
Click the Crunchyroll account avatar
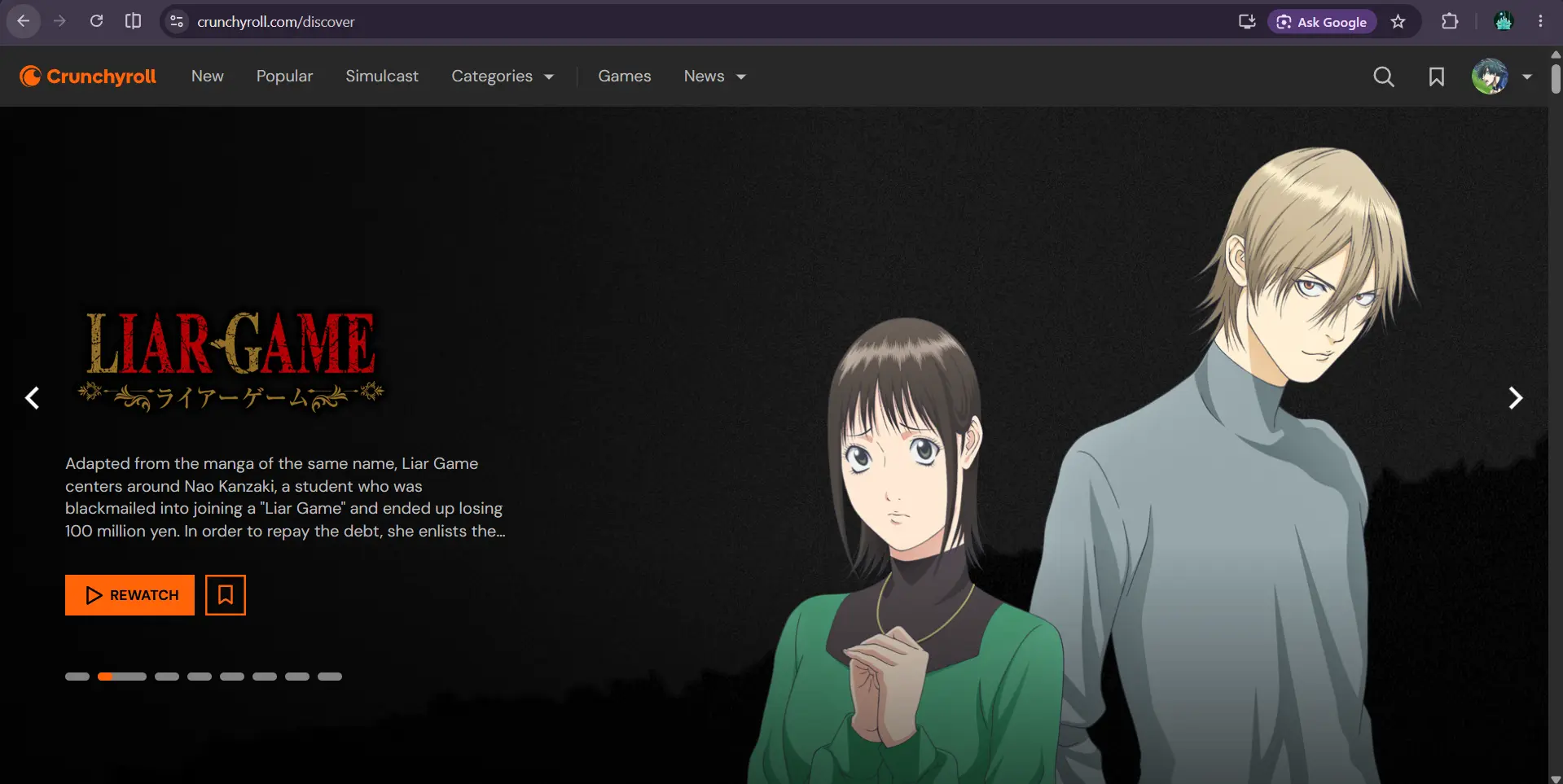(x=1490, y=77)
